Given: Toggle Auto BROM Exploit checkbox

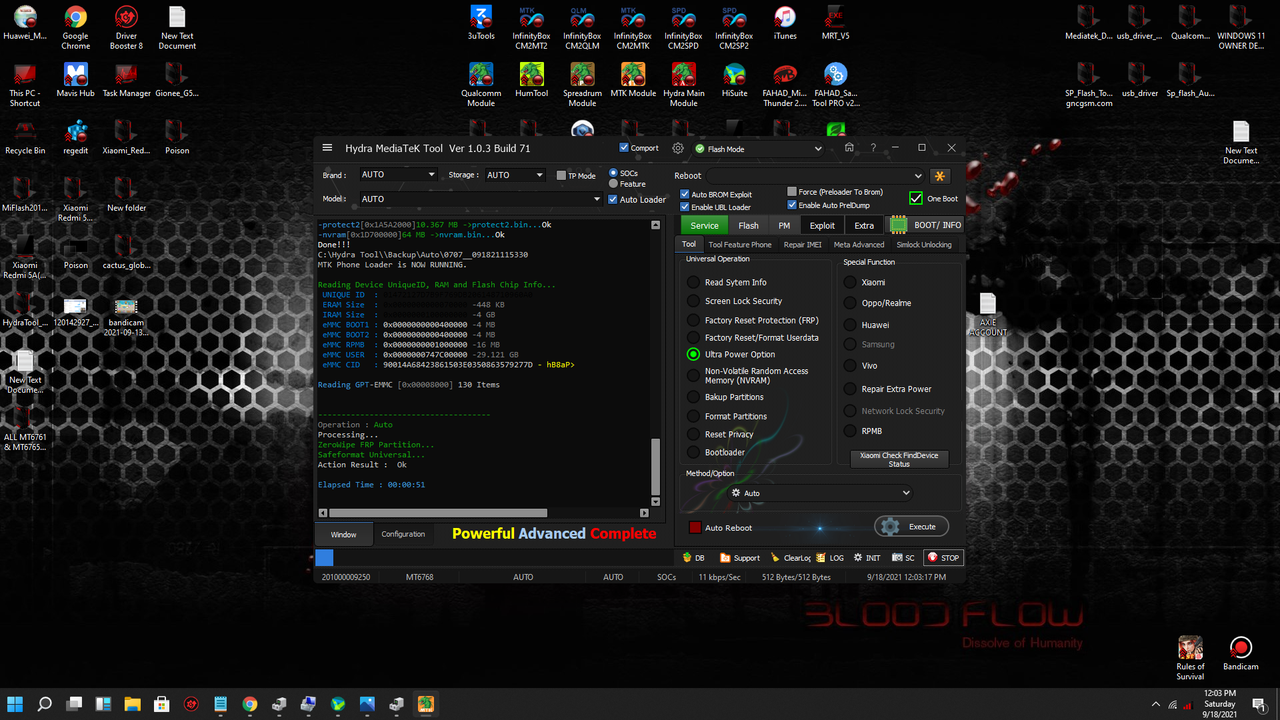Looking at the screenshot, I should point(685,194).
